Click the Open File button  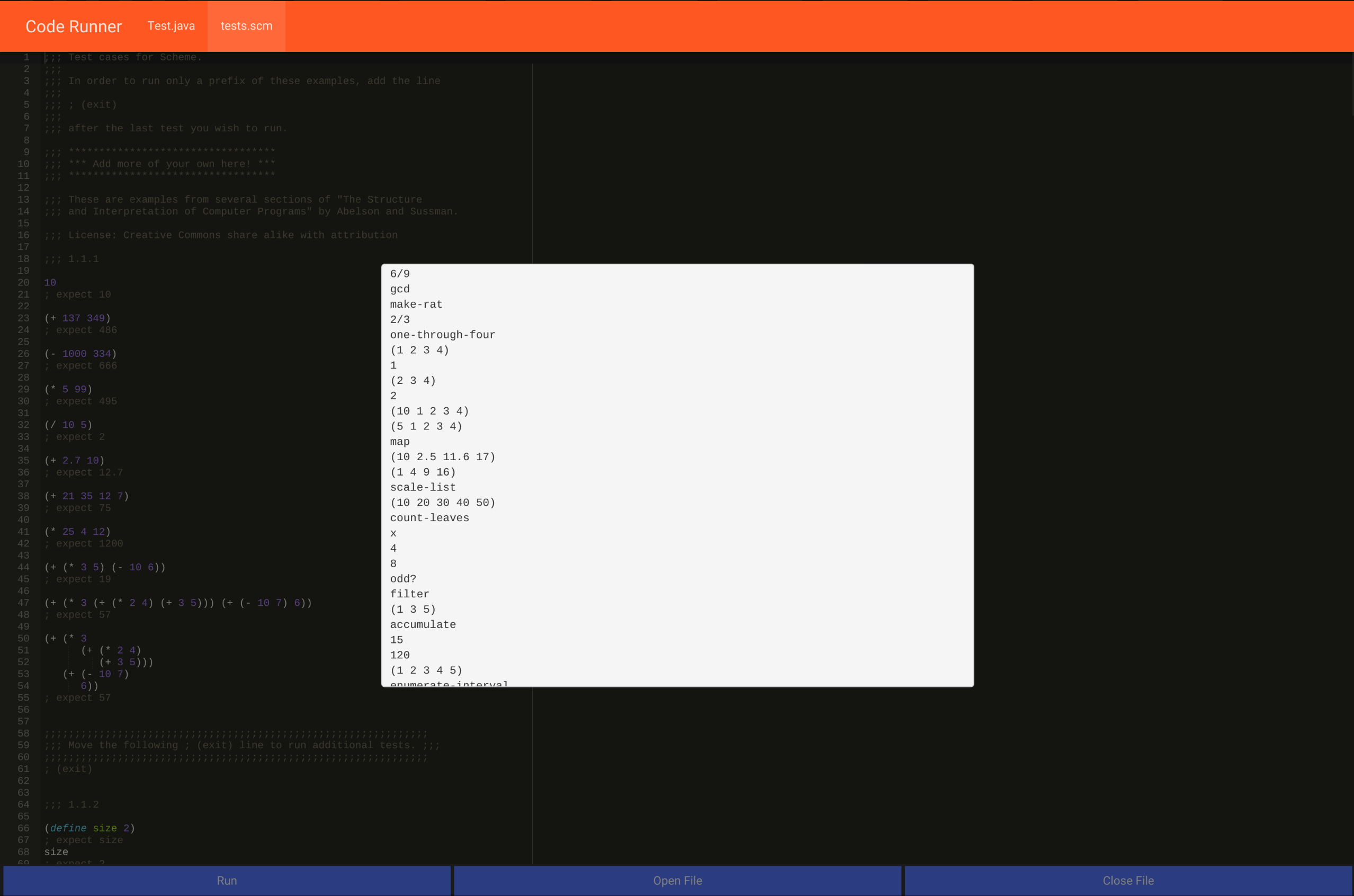tap(677, 881)
